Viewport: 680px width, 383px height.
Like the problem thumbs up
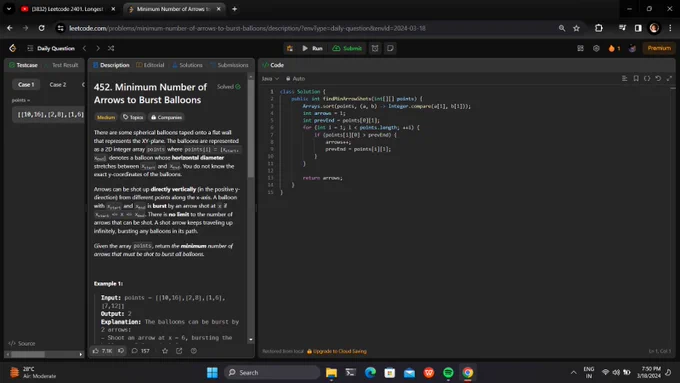click(x=102, y=350)
